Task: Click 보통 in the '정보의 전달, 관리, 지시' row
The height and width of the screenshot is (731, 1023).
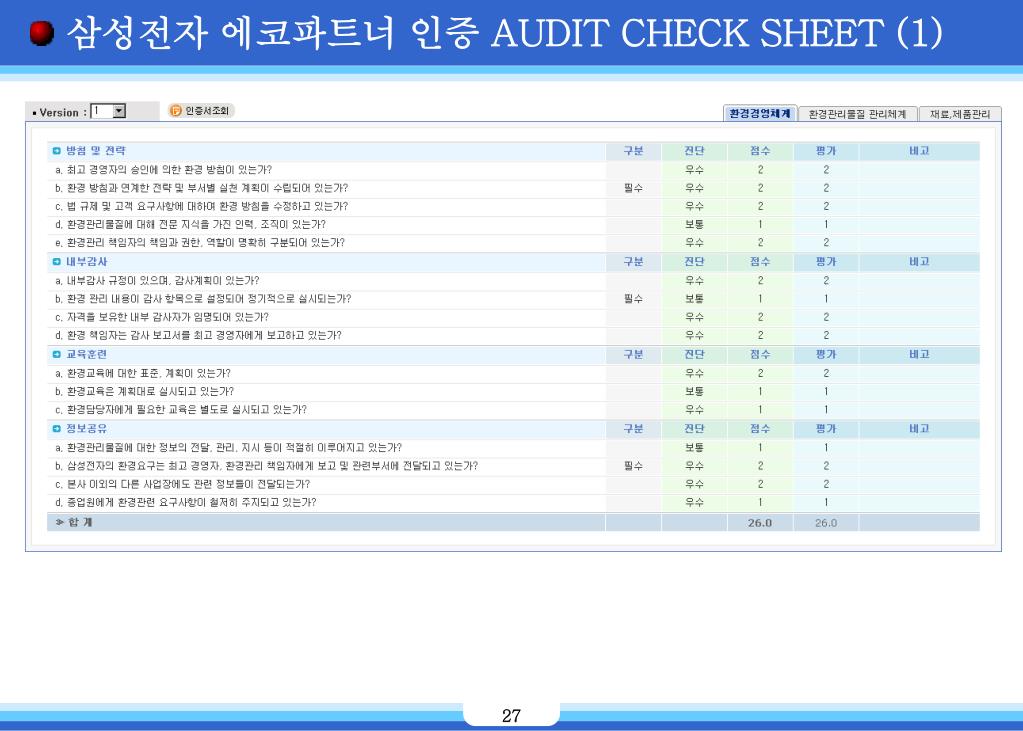Action: pos(694,448)
